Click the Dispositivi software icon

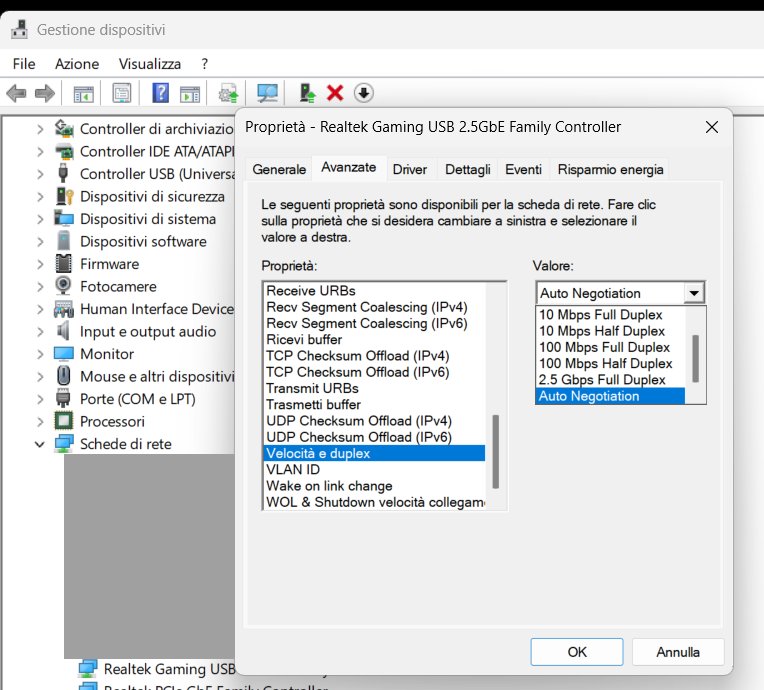pos(63,241)
